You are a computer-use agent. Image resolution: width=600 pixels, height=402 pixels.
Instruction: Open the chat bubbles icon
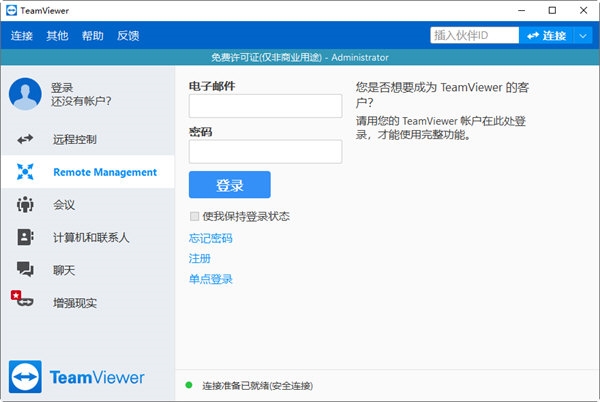pyautogui.click(x=25, y=270)
